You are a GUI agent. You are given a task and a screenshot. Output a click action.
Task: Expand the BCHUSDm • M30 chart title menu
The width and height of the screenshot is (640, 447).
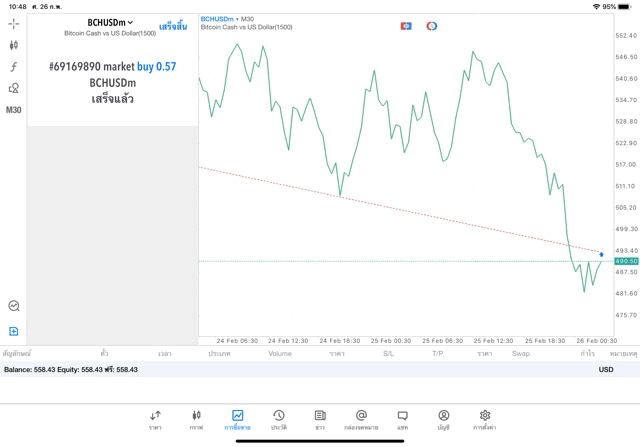coord(227,18)
